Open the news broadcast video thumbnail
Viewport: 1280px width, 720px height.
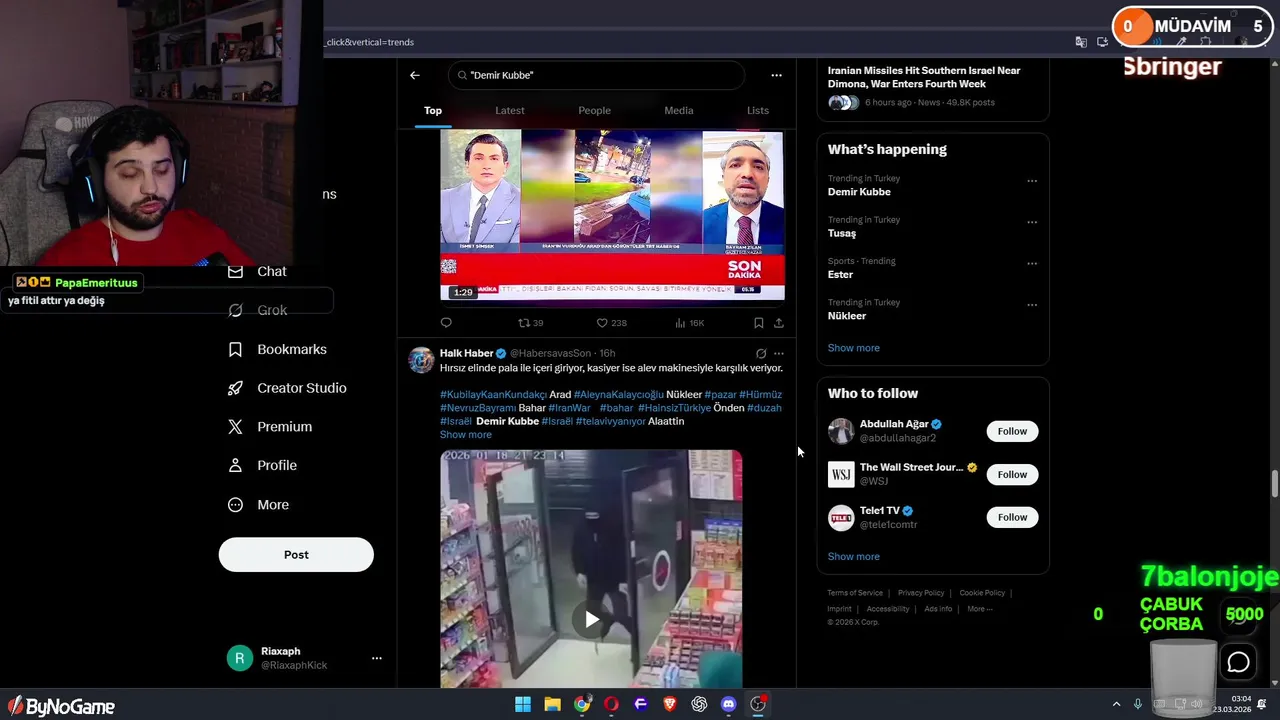click(612, 215)
